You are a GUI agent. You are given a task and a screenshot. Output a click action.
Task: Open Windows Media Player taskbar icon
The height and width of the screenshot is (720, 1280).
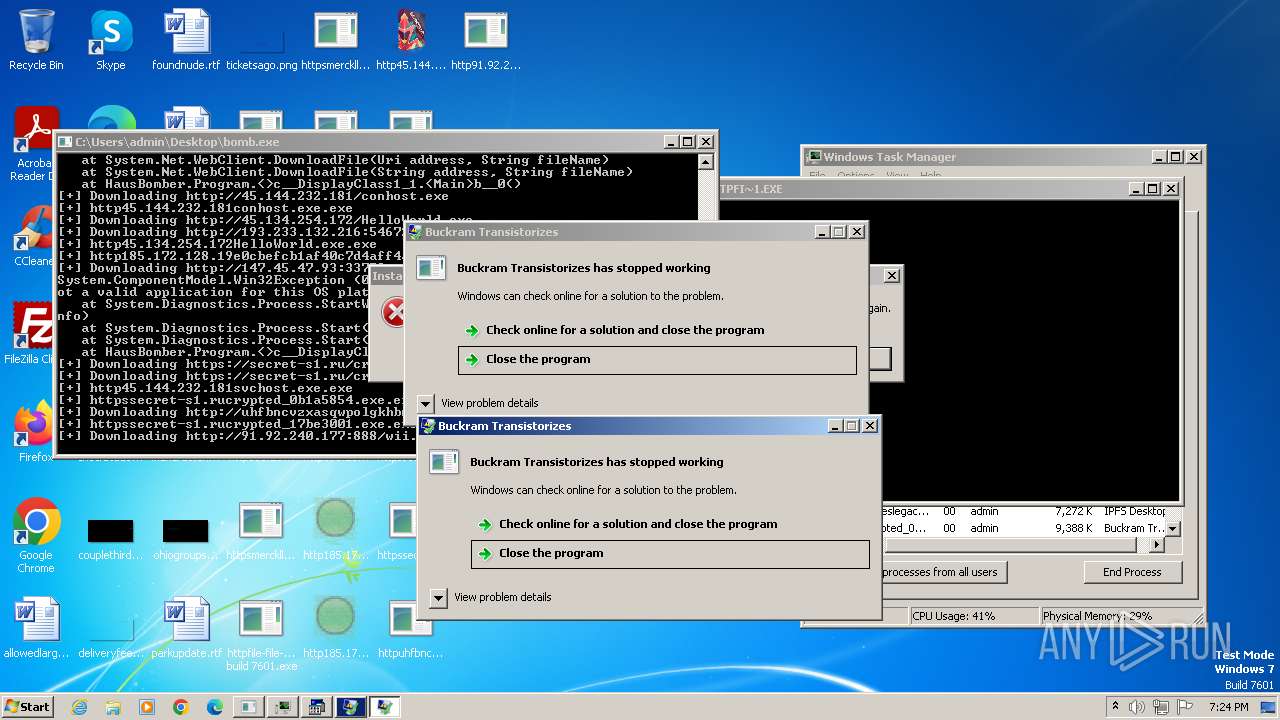147,707
